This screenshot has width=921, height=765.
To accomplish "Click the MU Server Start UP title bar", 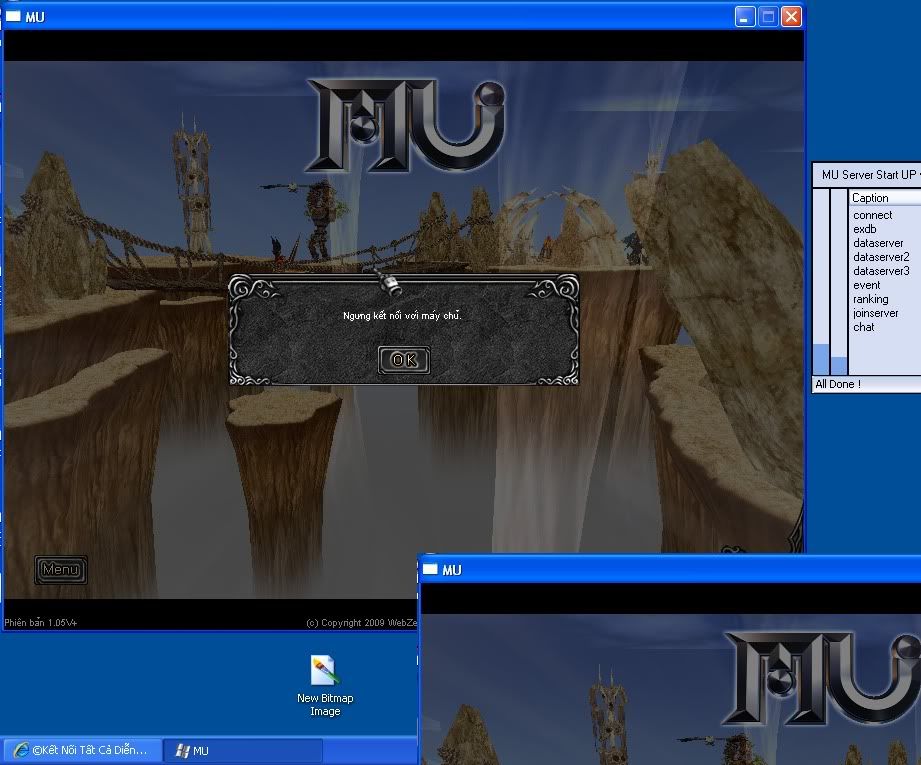I will 867,175.
